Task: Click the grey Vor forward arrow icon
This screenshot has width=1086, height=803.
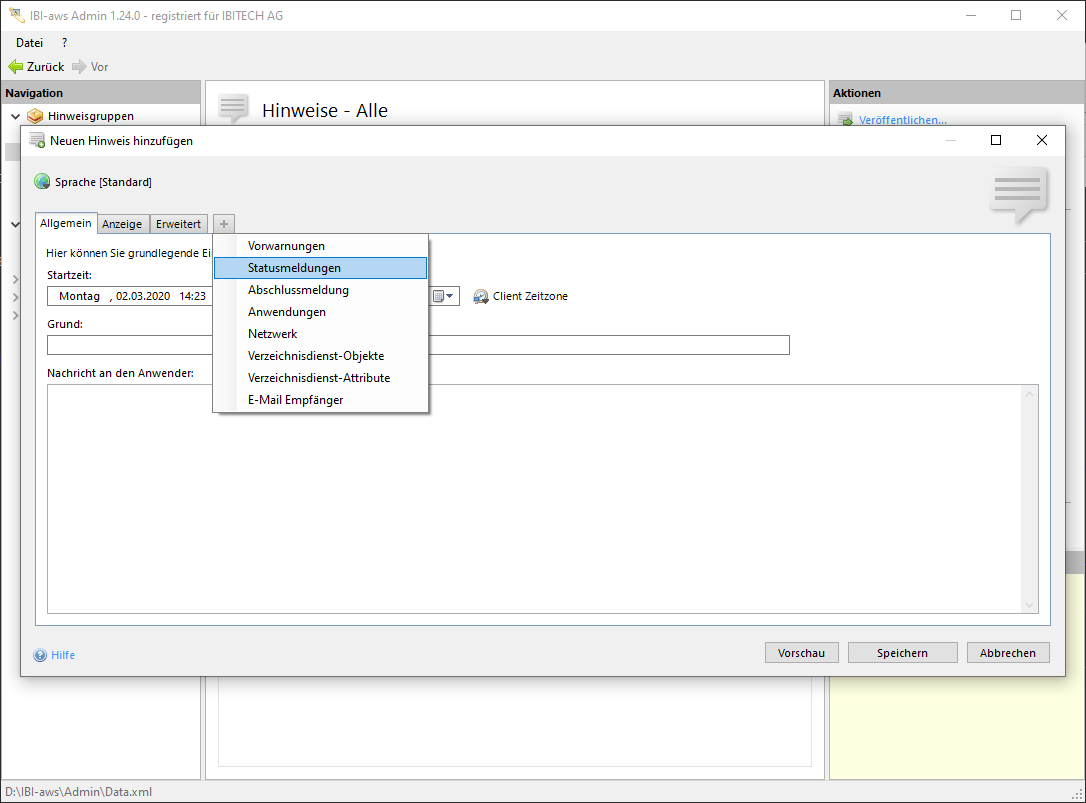Action: coord(79,67)
